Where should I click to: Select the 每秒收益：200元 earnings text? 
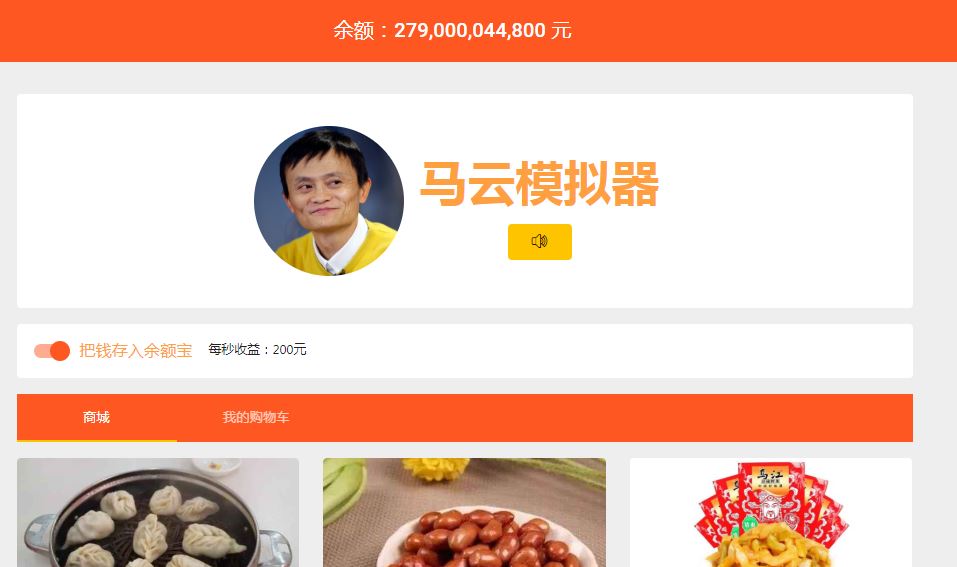tap(257, 349)
